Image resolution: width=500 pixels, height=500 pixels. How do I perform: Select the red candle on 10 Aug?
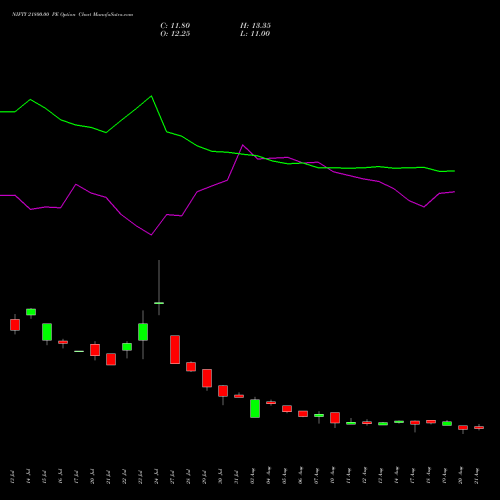335,418
